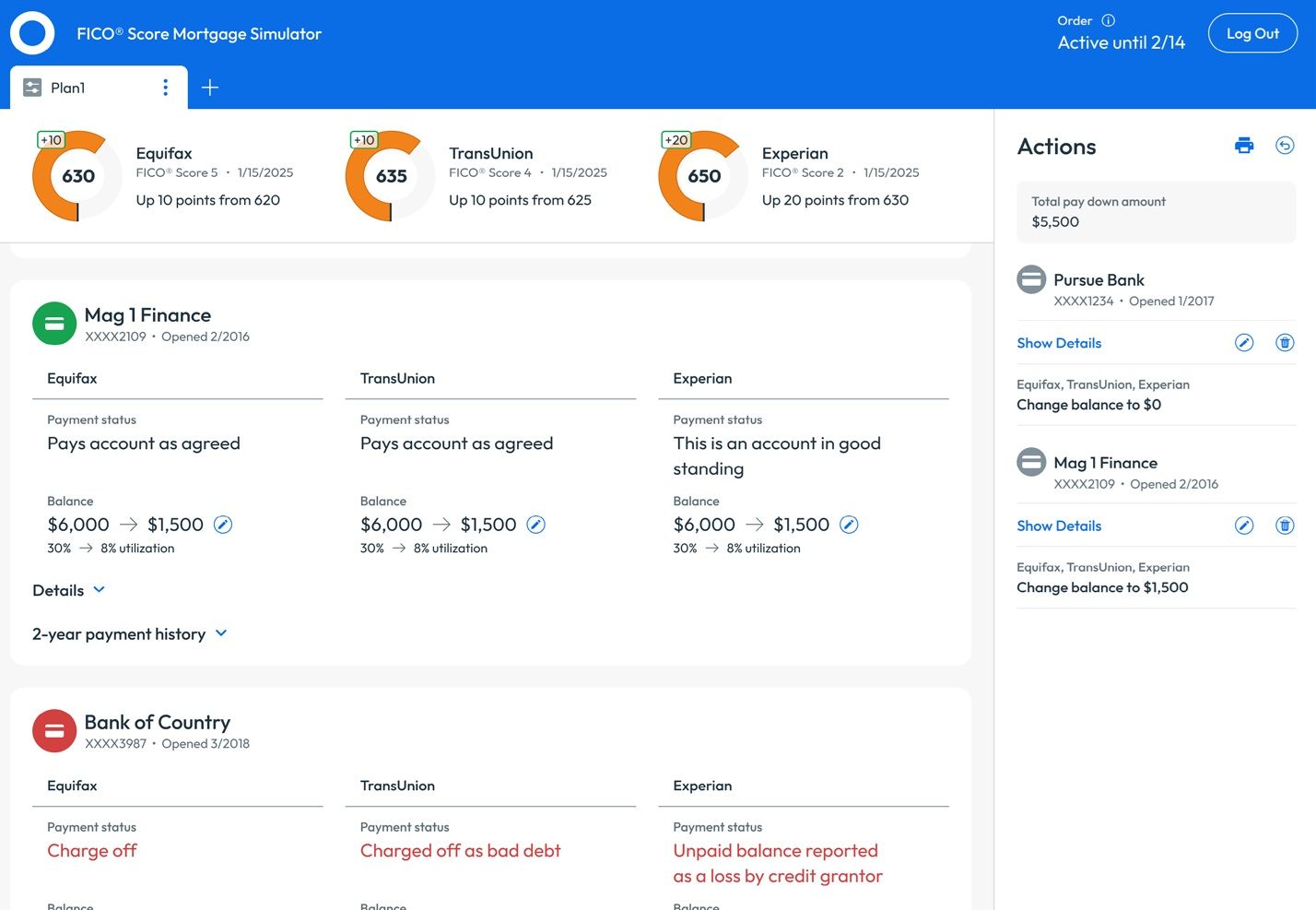Click 'Unpaid balance reported as a loss' status
The width and height of the screenshot is (1316, 910).
[778, 864]
